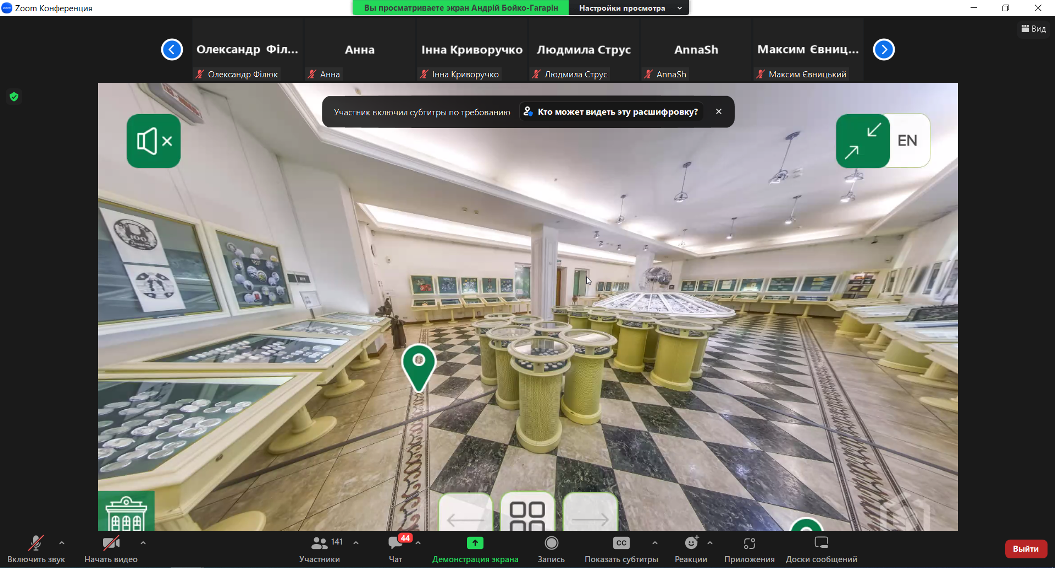This screenshot has height=568, width=1055.
Task: Click the green location pin on floor
Action: tap(419, 367)
